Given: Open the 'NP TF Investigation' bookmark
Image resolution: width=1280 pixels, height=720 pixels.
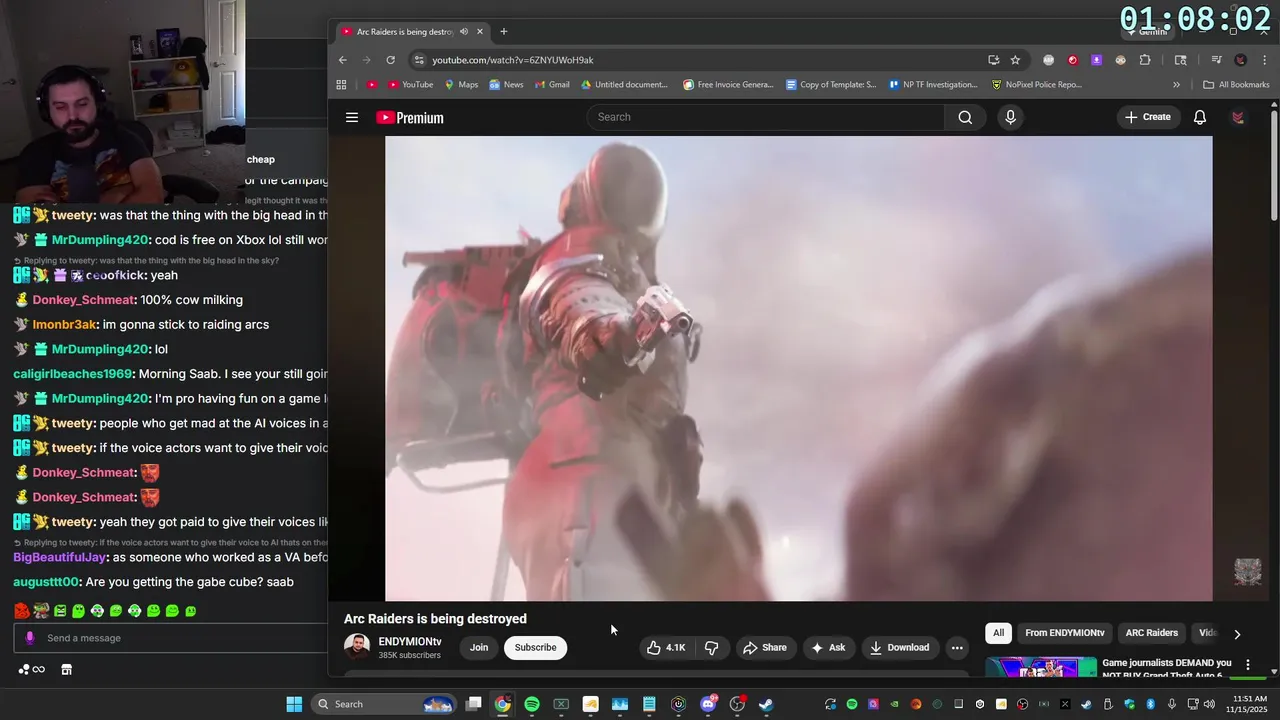Looking at the screenshot, I should [x=933, y=85].
